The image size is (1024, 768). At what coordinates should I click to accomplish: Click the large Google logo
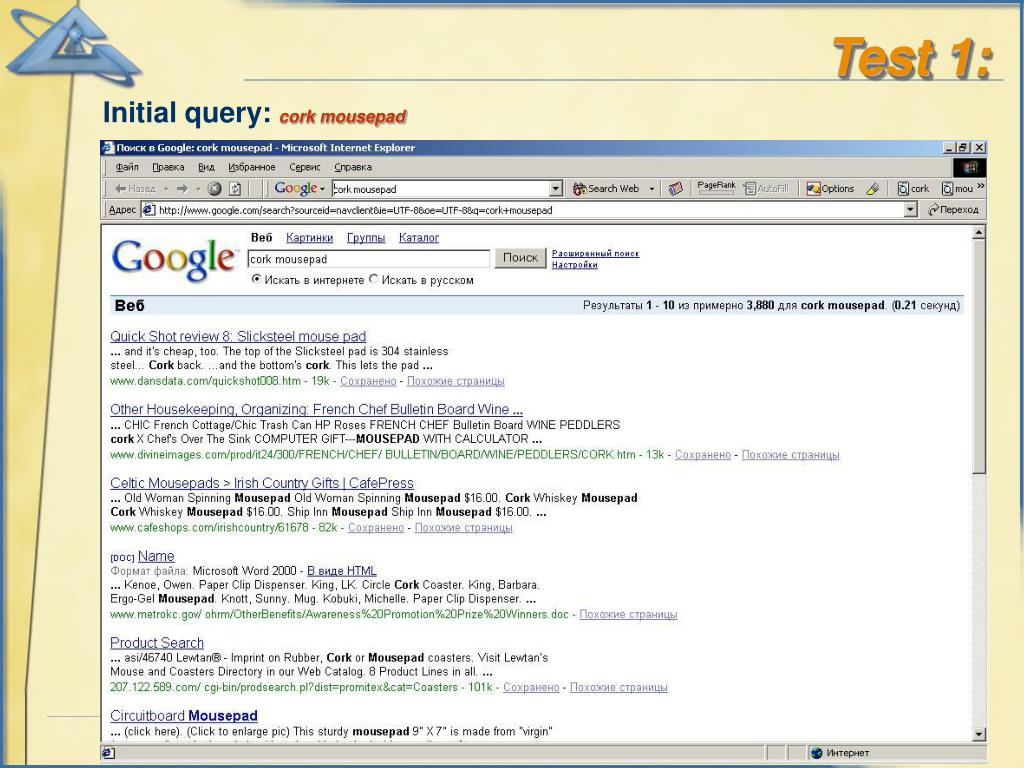click(x=173, y=260)
